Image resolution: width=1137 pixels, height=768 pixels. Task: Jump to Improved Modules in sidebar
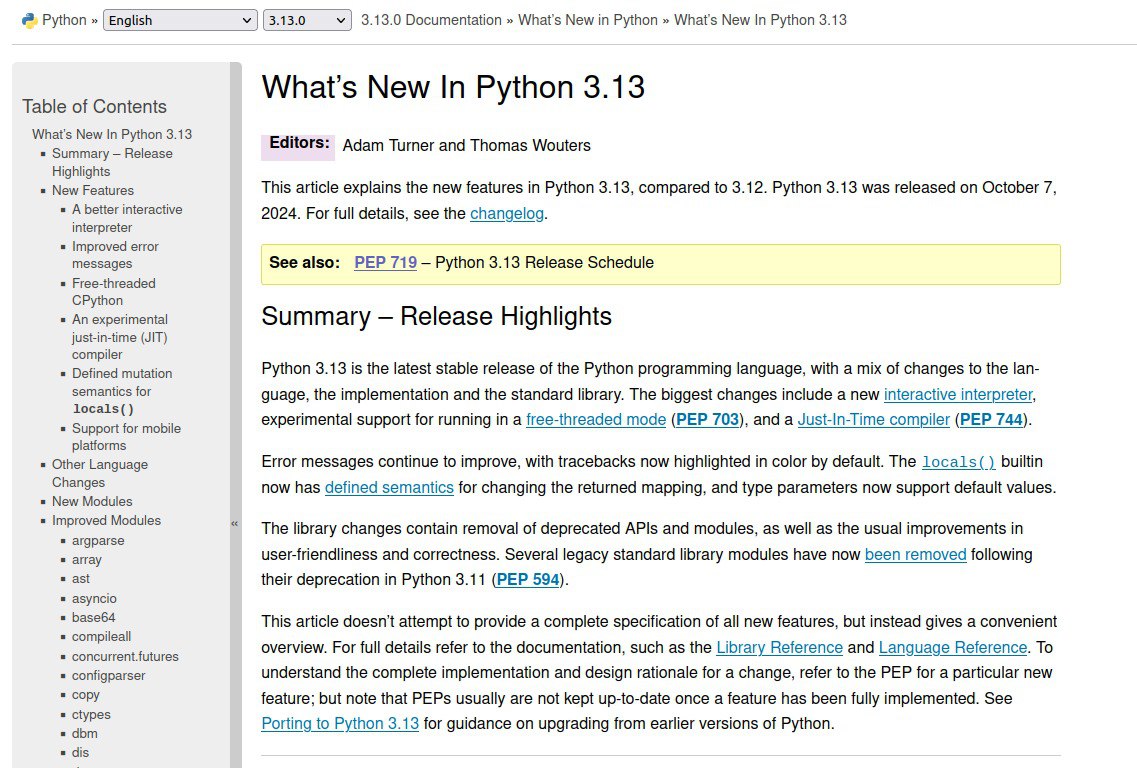click(x=106, y=521)
